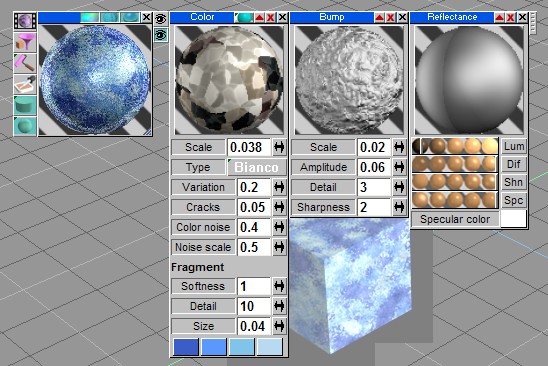Screen dimensions: 548x366
Task: Open the Bianco type selector
Action: pyautogui.click(x=257, y=167)
